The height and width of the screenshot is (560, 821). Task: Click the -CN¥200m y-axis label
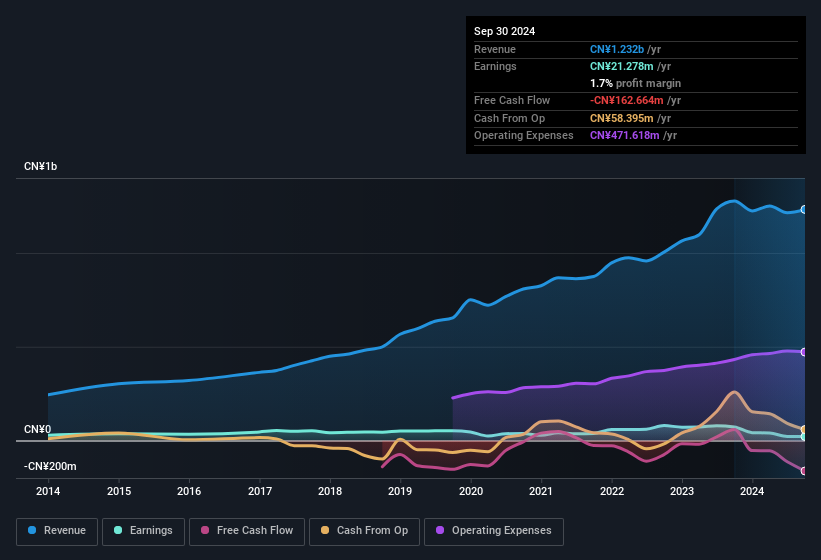[x=50, y=466]
